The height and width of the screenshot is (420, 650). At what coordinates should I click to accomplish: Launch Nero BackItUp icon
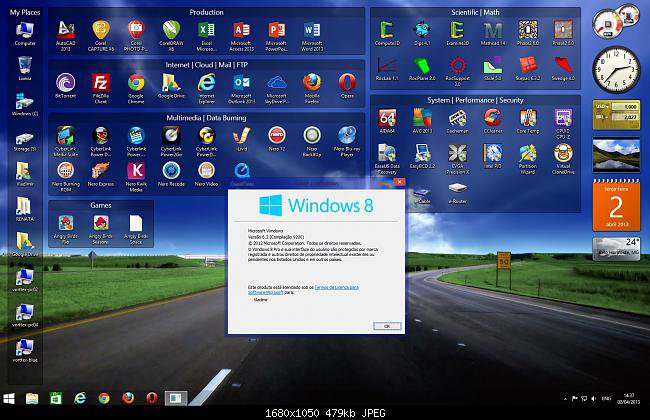point(312,141)
